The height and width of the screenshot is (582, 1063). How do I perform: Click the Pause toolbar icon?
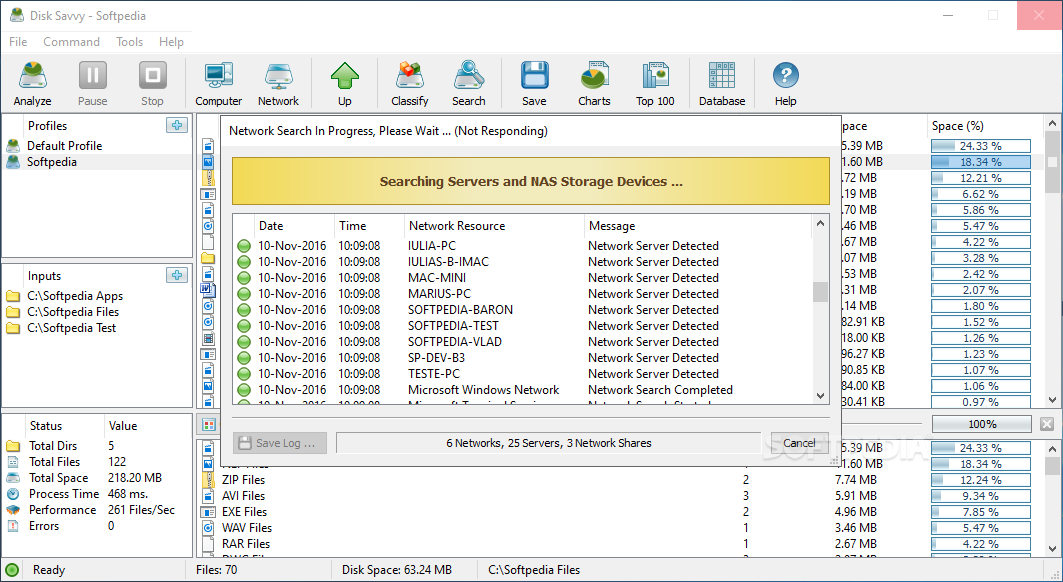pyautogui.click(x=92, y=83)
